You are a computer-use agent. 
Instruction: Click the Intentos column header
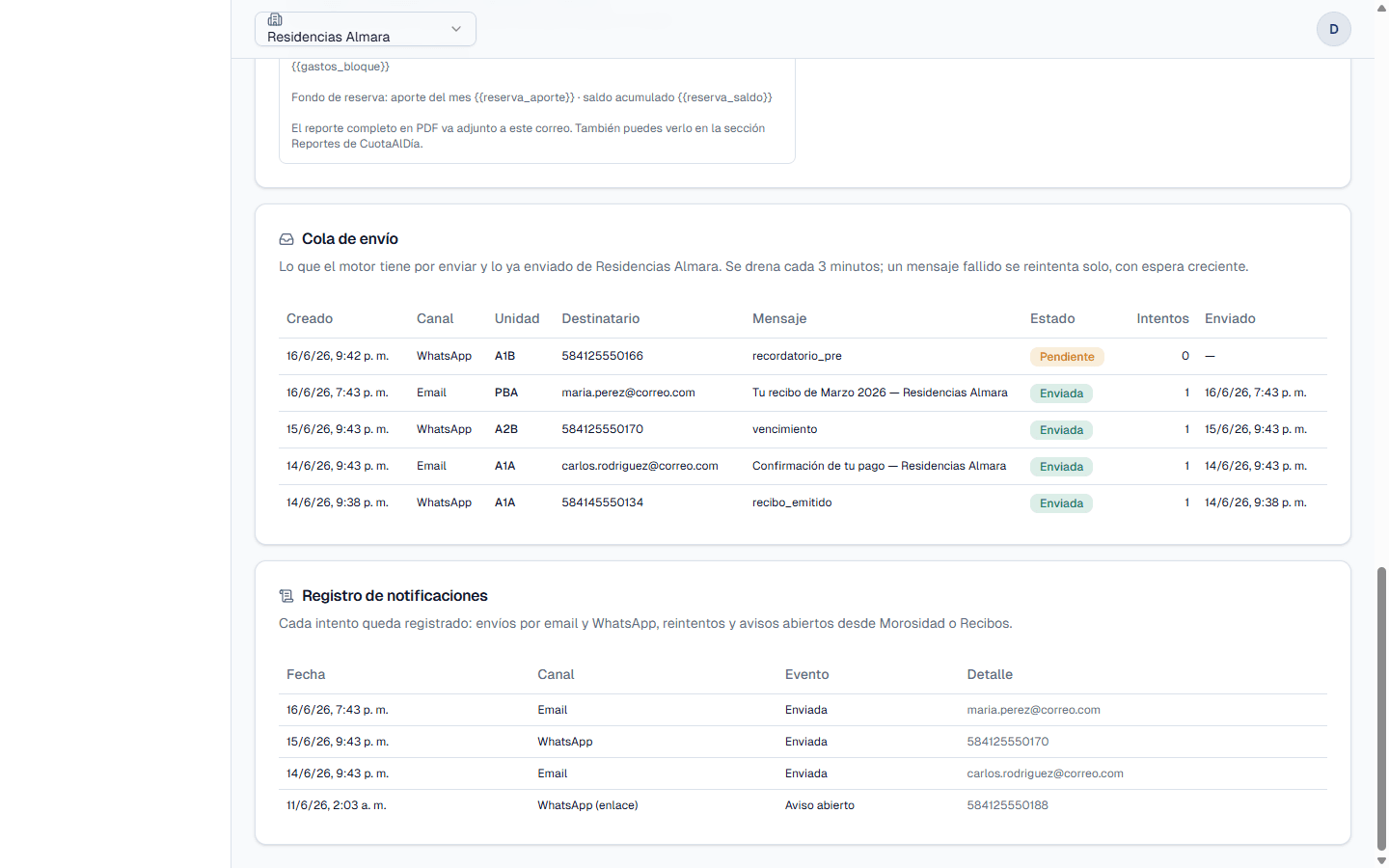1162,318
